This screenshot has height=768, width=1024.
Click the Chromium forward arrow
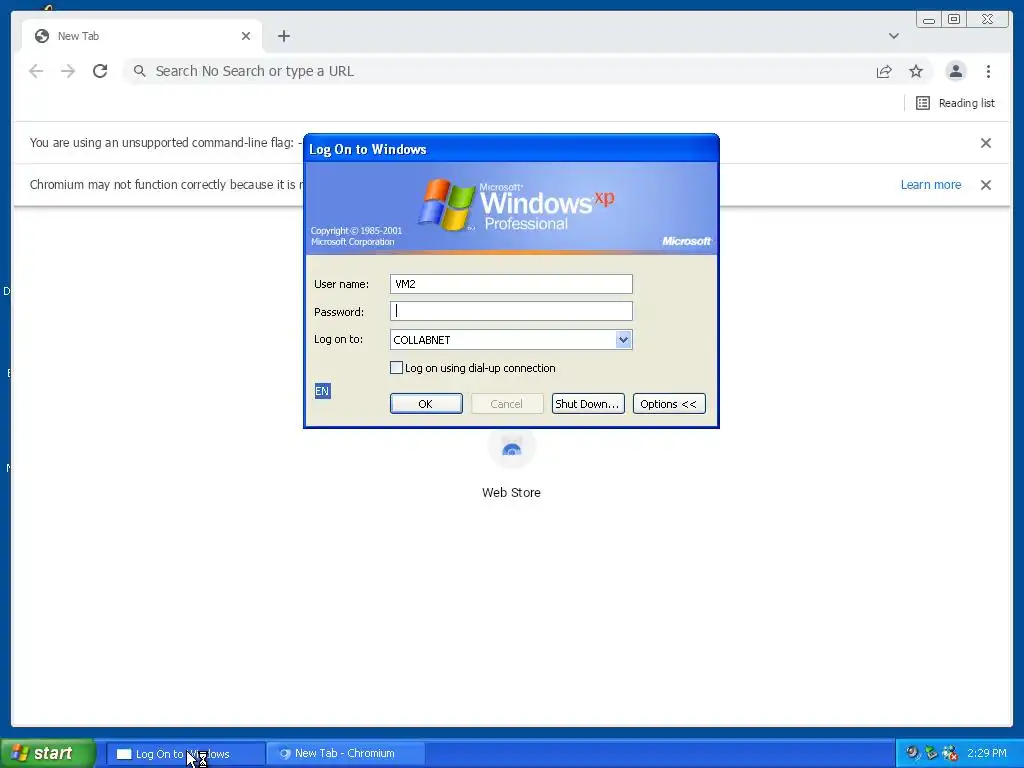(68, 71)
